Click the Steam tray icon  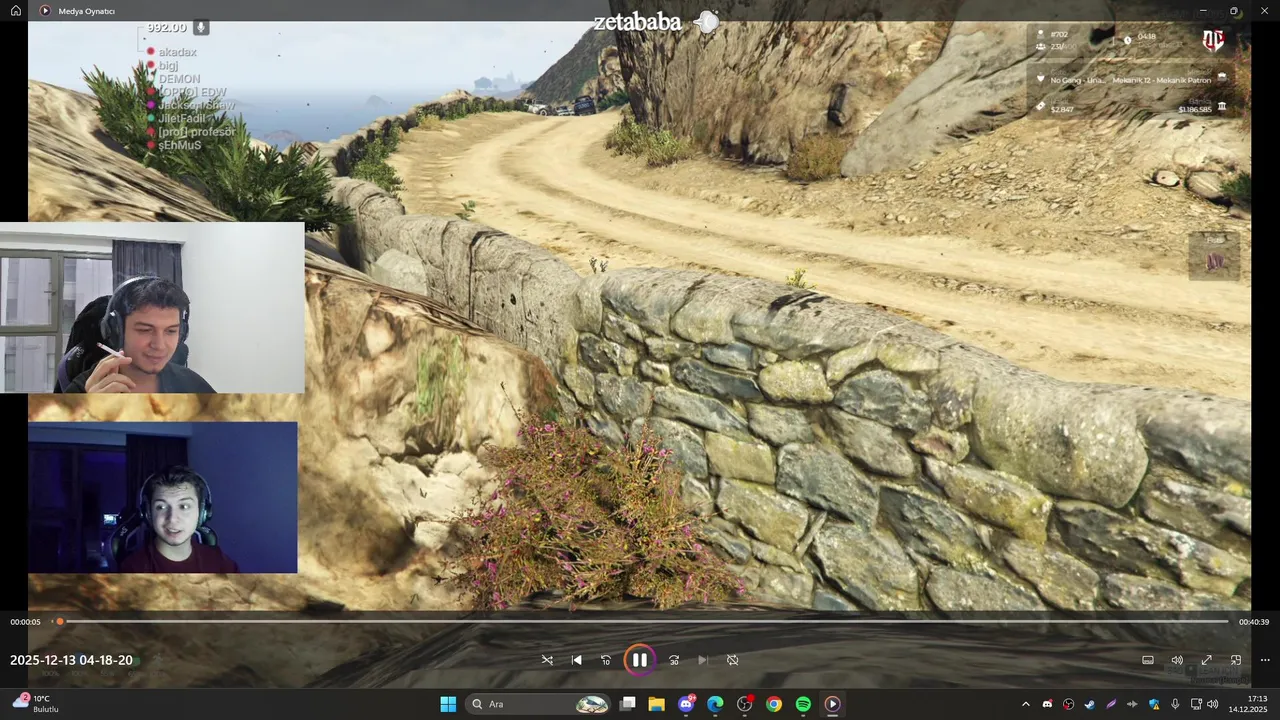[x=1090, y=704]
